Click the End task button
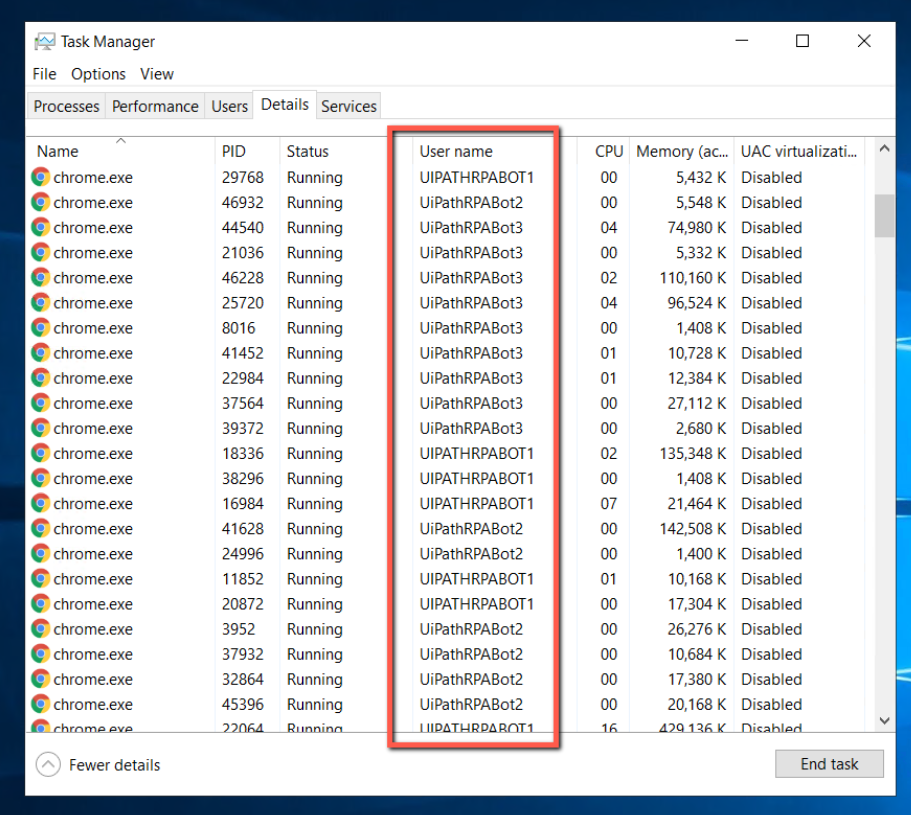 (x=829, y=764)
